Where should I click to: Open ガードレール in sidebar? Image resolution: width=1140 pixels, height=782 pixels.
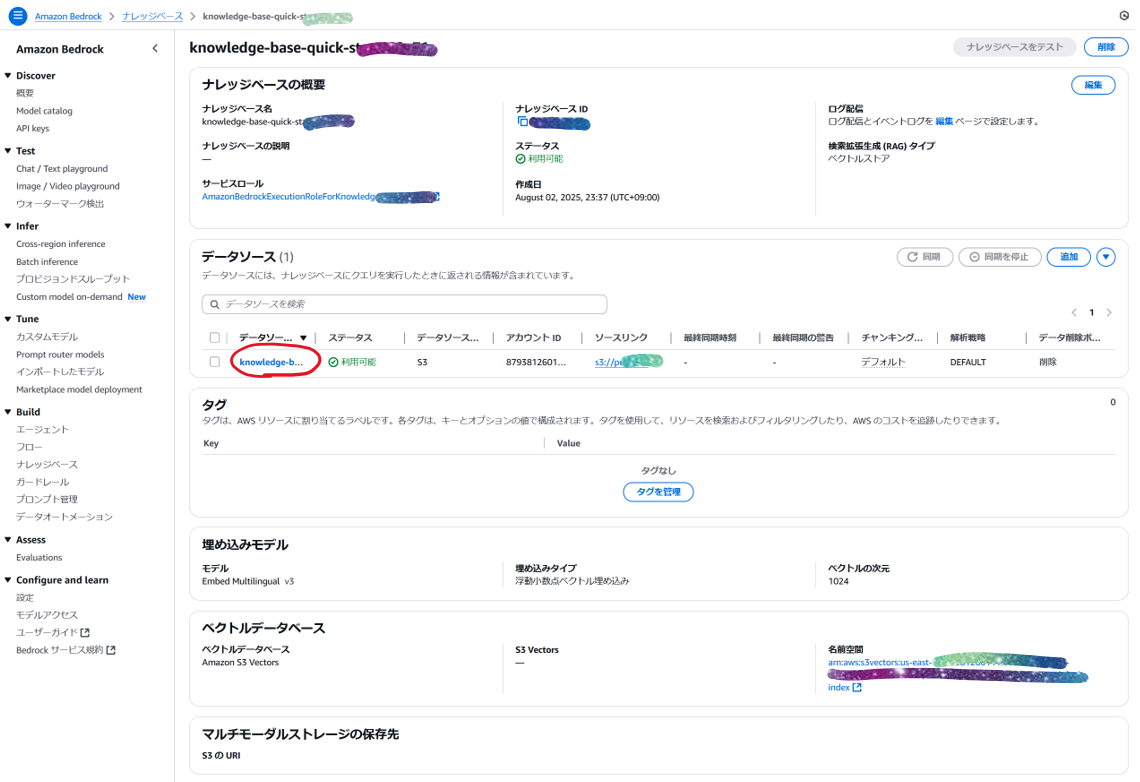click(42, 482)
